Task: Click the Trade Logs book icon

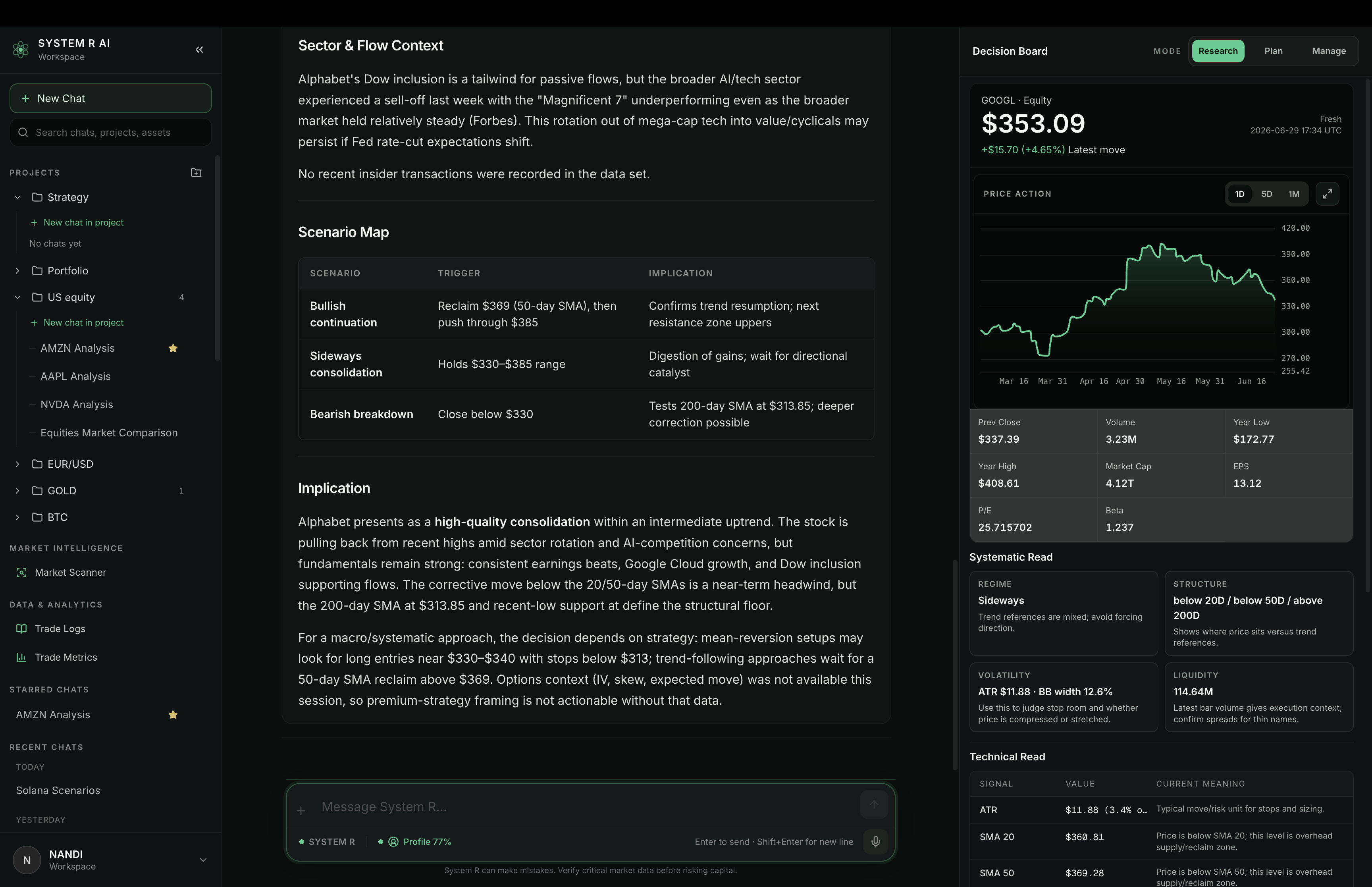Action: click(x=21, y=629)
